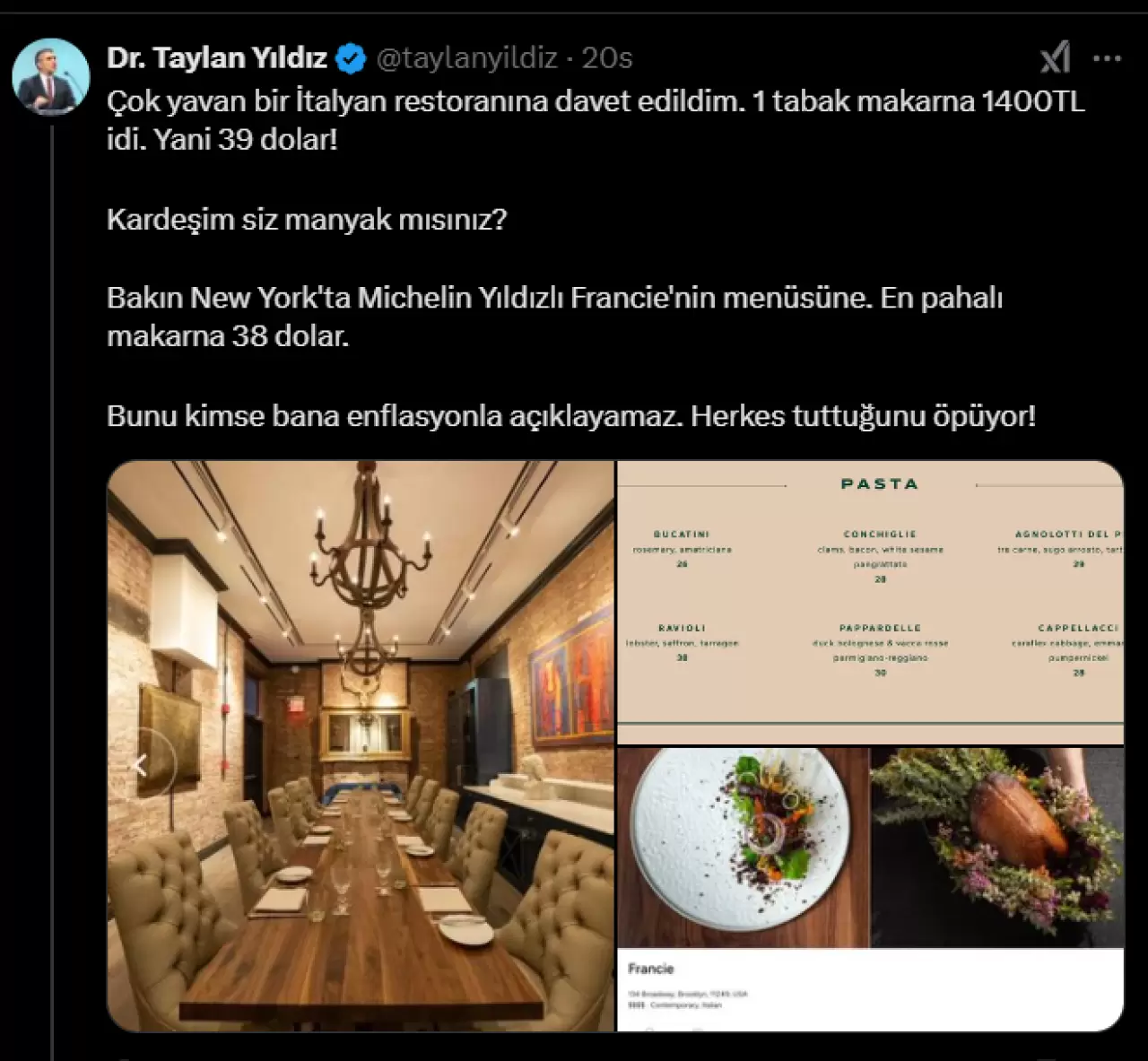Click the PASTA heading in the menu image
Screen dimensions: 1148x1061
(880, 483)
